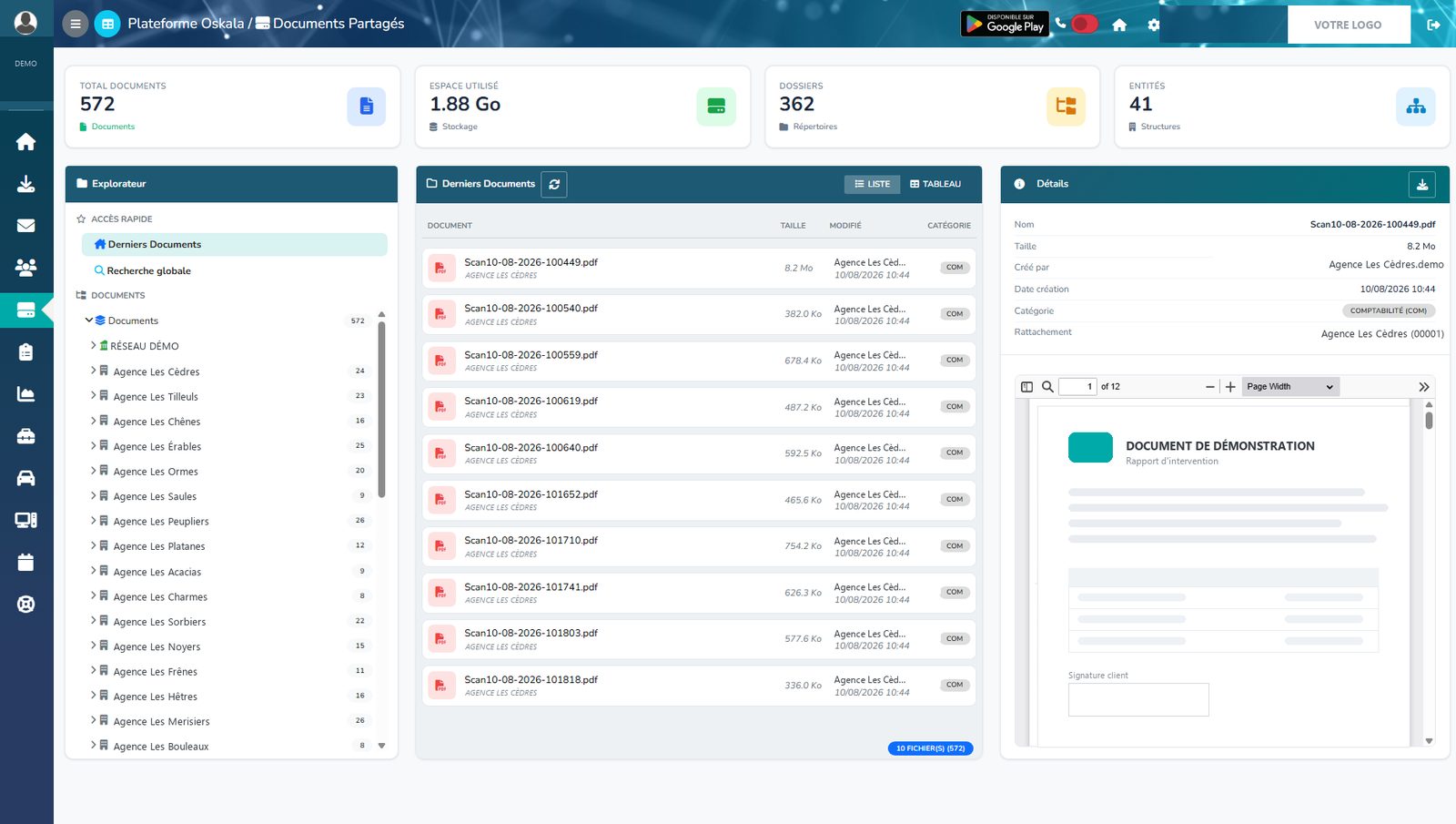
Task: Select Agence Les Platanes in the tree
Action: click(159, 546)
